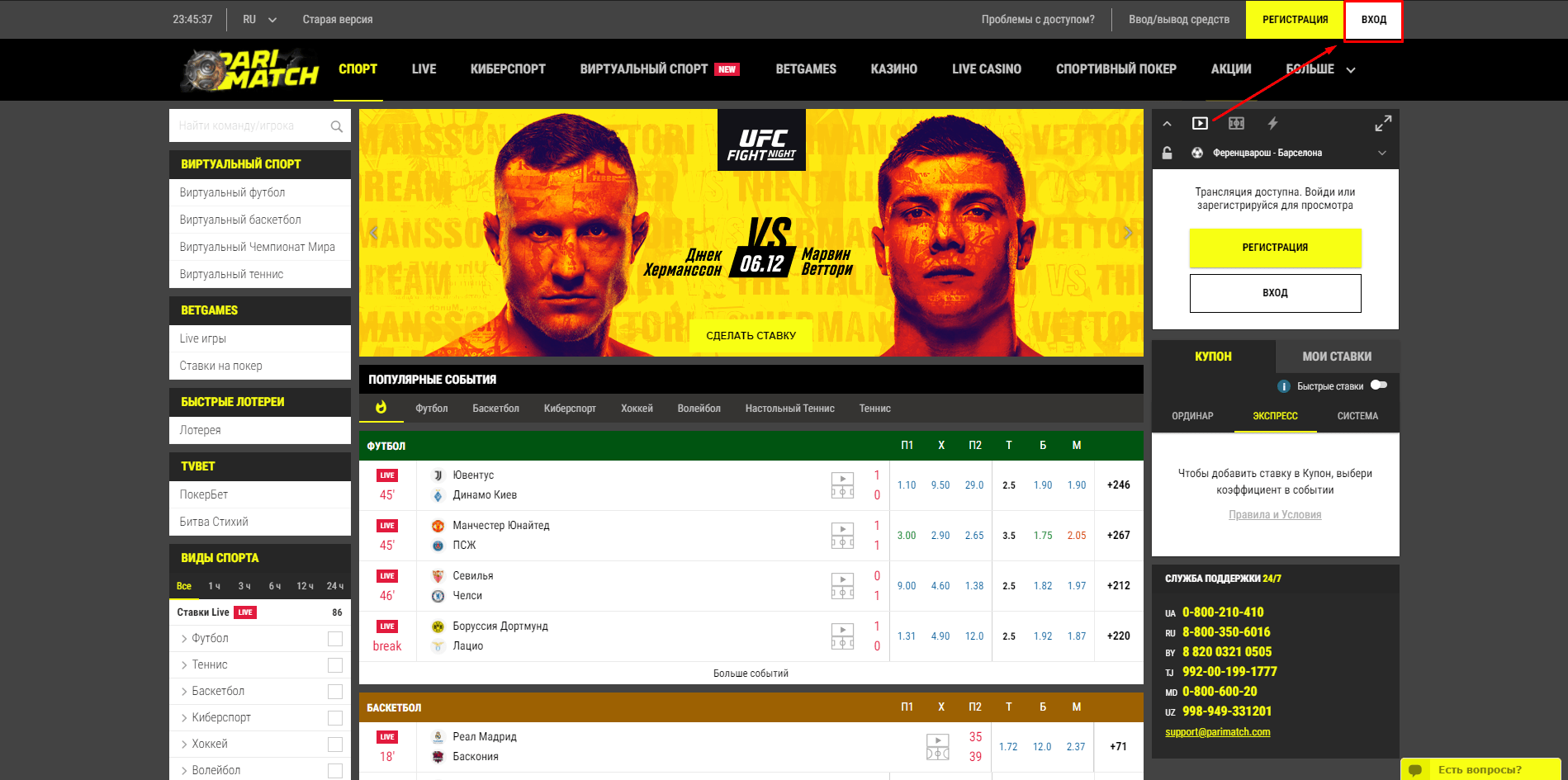This screenshot has width=1568, height=780.
Task: Open the Правила и Условия link
Action: coord(1275,515)
